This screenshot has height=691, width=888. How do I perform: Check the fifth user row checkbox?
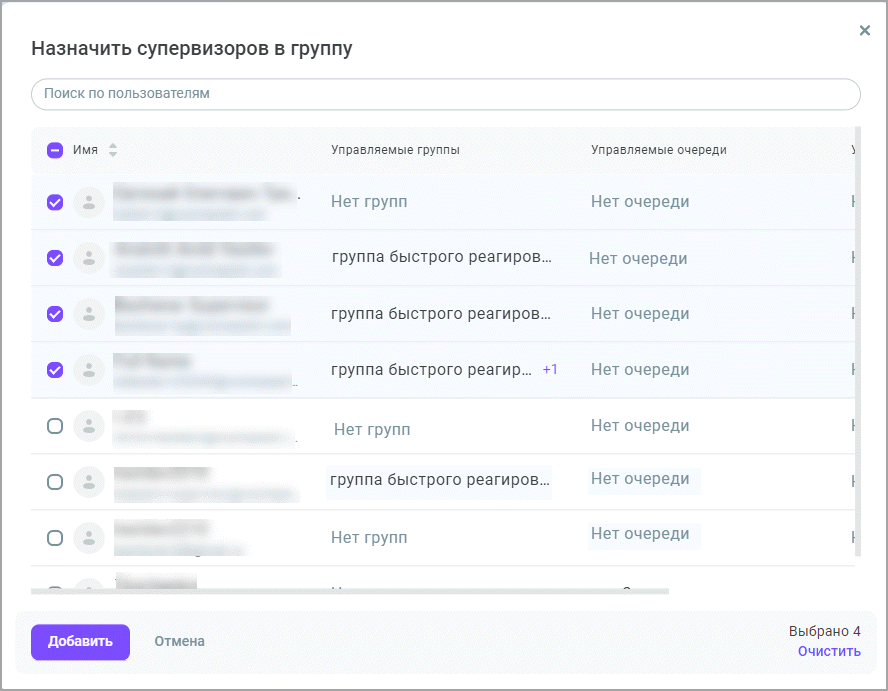[x=55, y=426]
